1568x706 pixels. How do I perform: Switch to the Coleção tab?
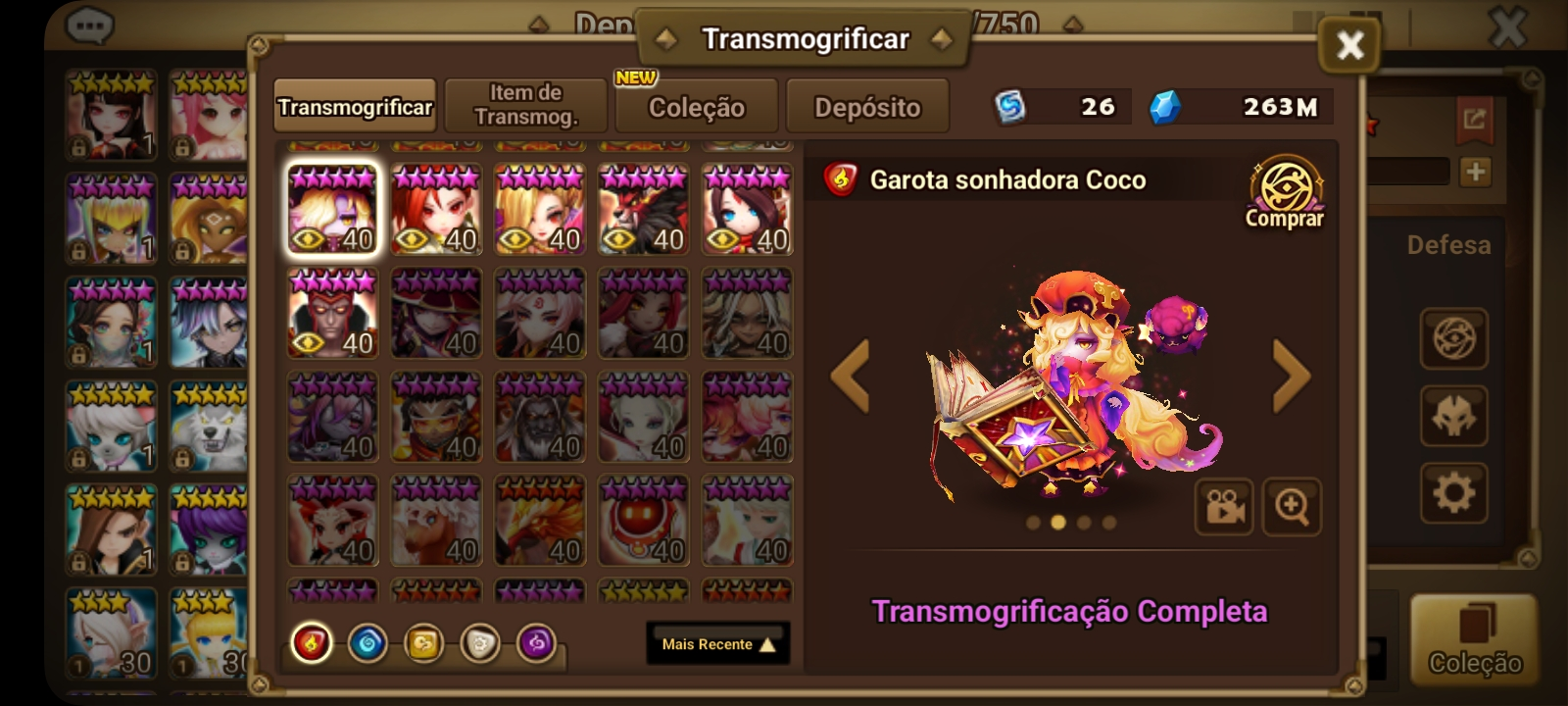pos(697,107)
